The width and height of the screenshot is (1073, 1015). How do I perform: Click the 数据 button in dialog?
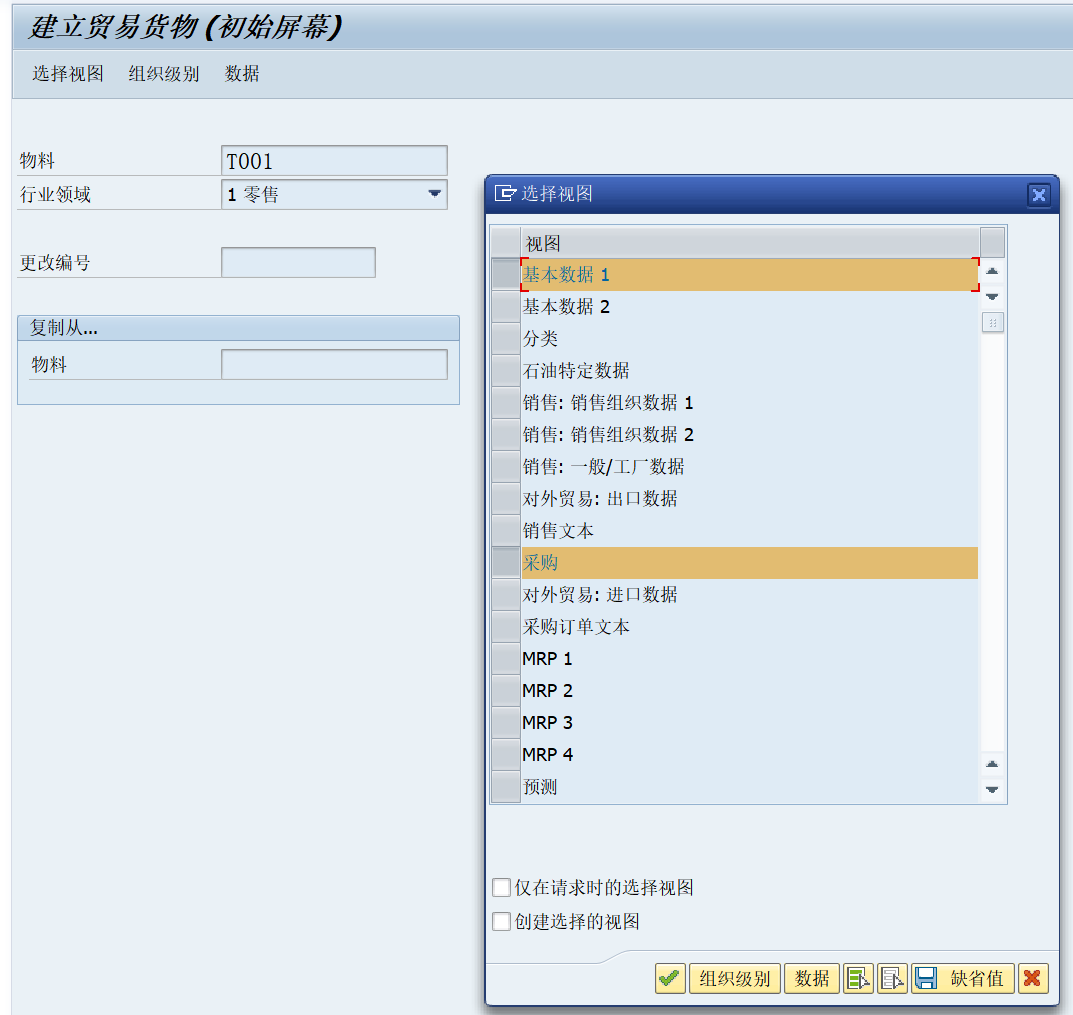tap(812, 978)
